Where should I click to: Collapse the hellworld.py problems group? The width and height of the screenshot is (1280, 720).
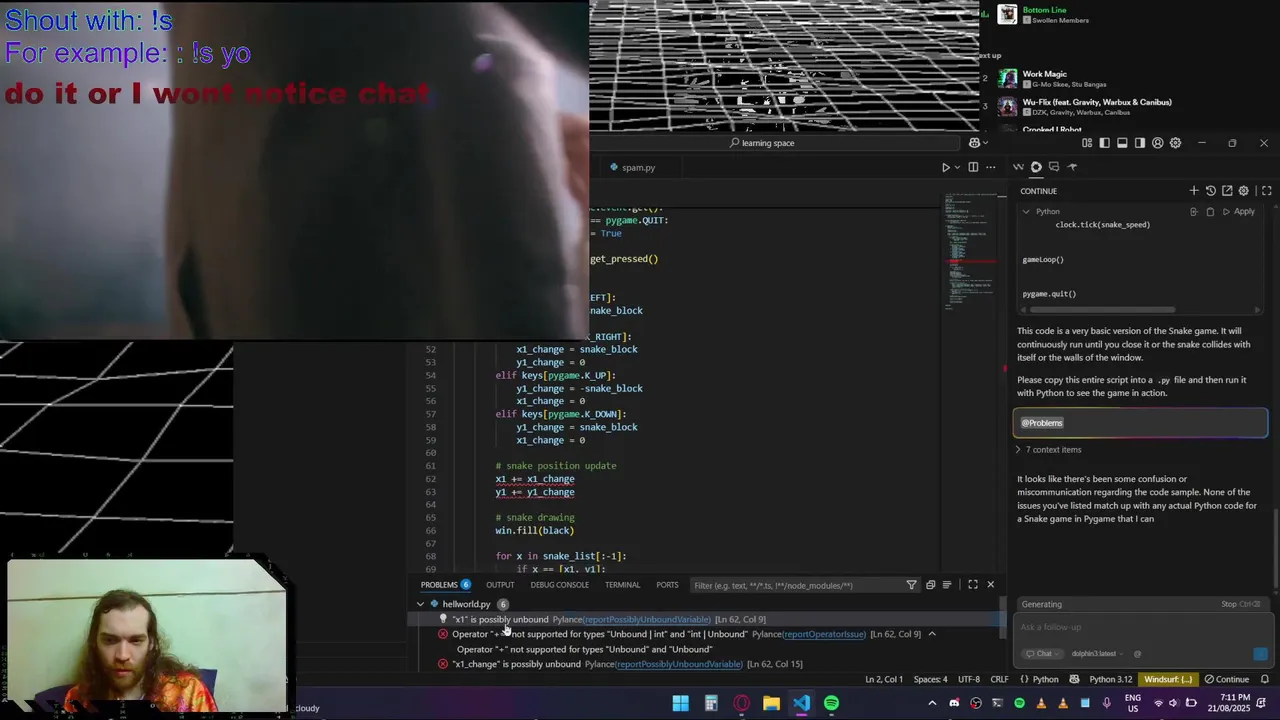(420, 604)
